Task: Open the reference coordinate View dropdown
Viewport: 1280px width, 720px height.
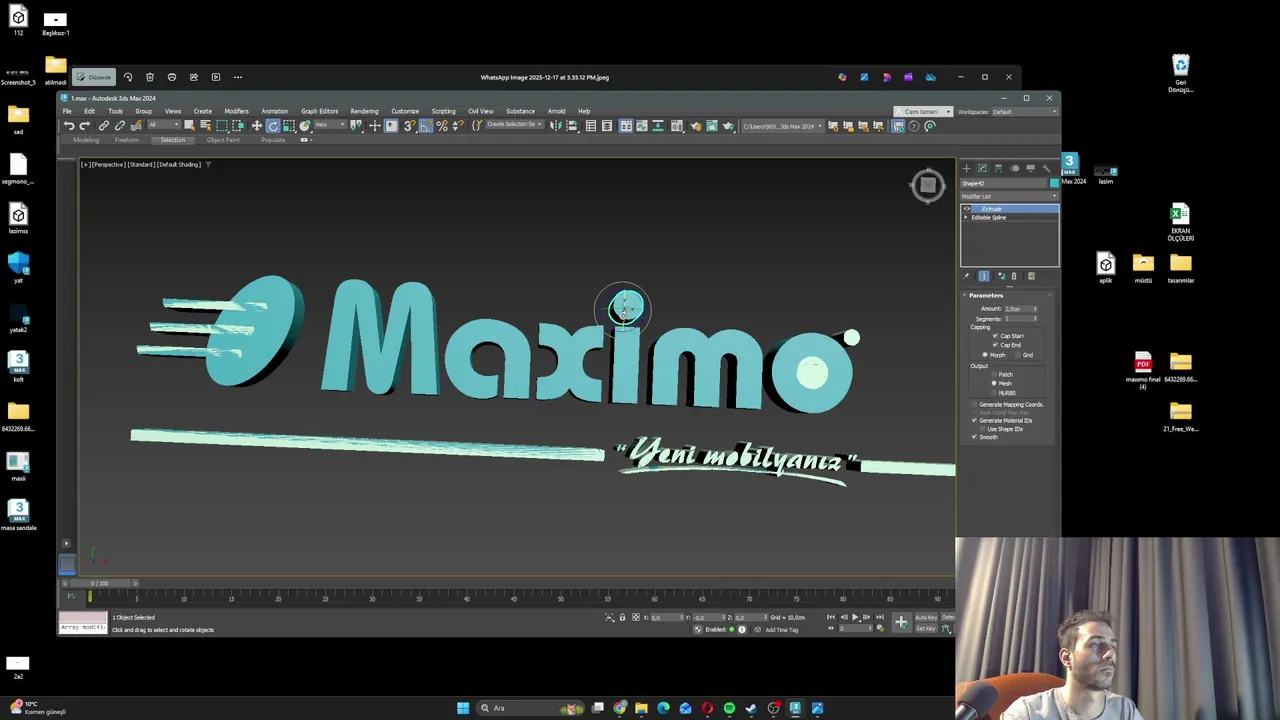Action: click(x=329, y=126)
